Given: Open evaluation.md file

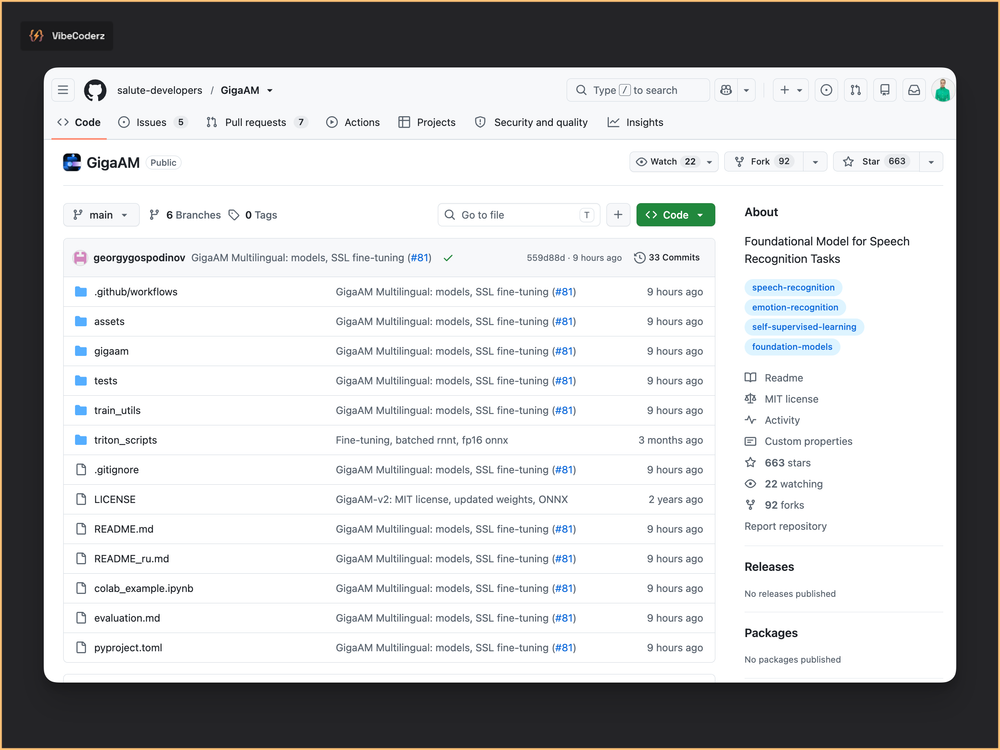Looking at the screenshot, I should [x=127, y=618].
